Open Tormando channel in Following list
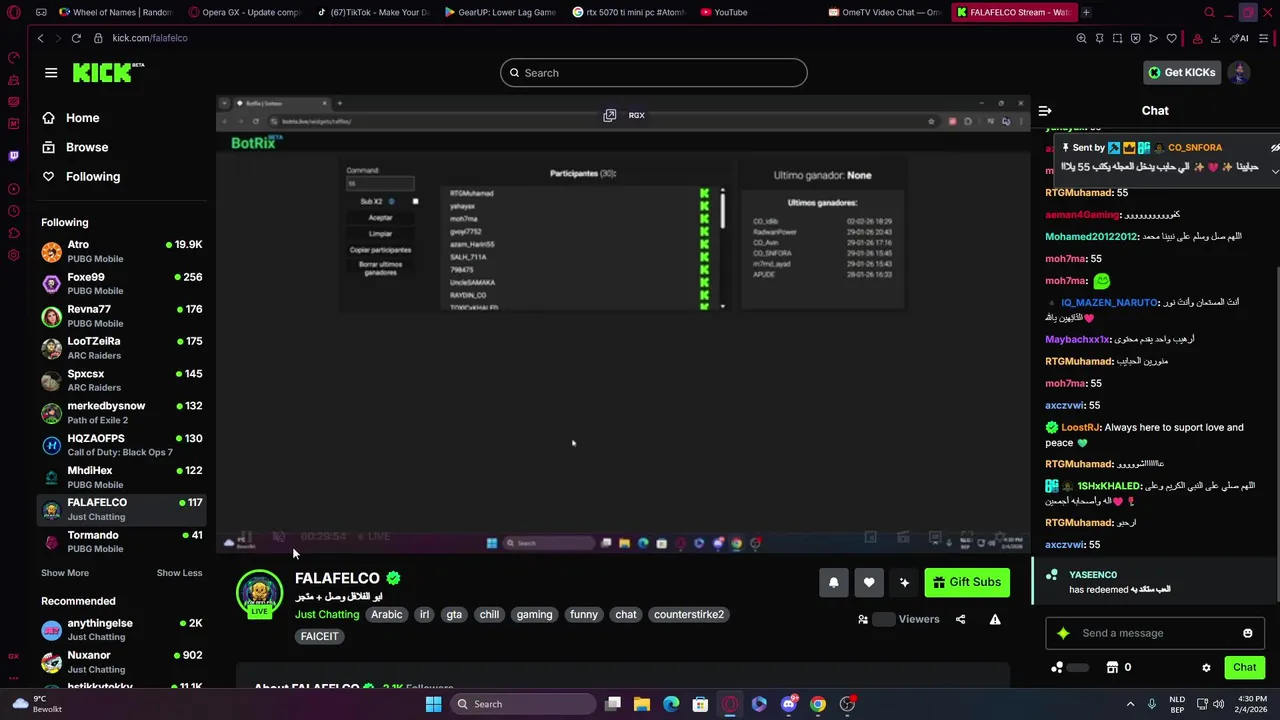This screenshot has height=720, width=1280. click(x=121, y=541)
